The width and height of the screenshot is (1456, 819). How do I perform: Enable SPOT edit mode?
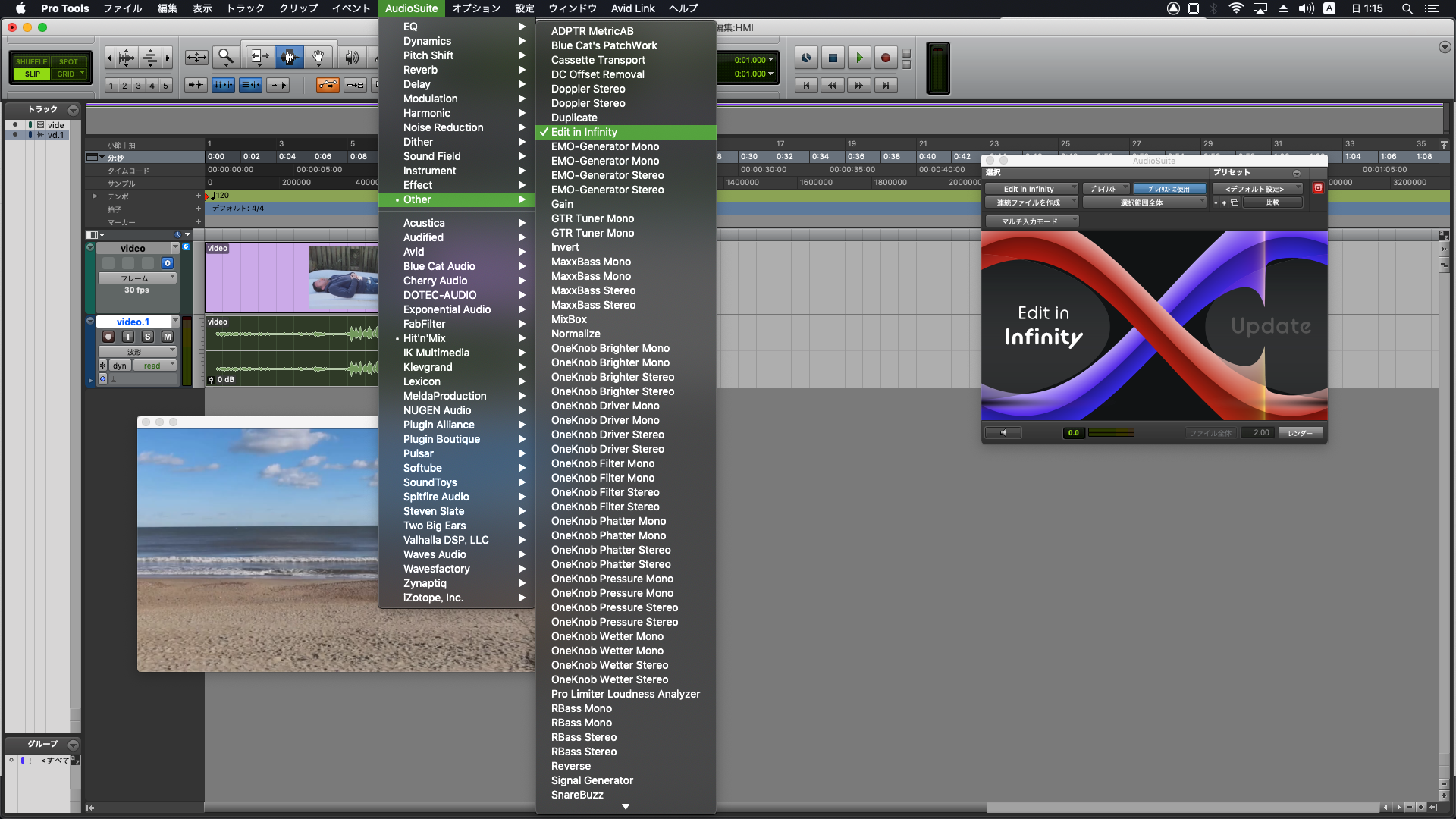coord(68,62)
